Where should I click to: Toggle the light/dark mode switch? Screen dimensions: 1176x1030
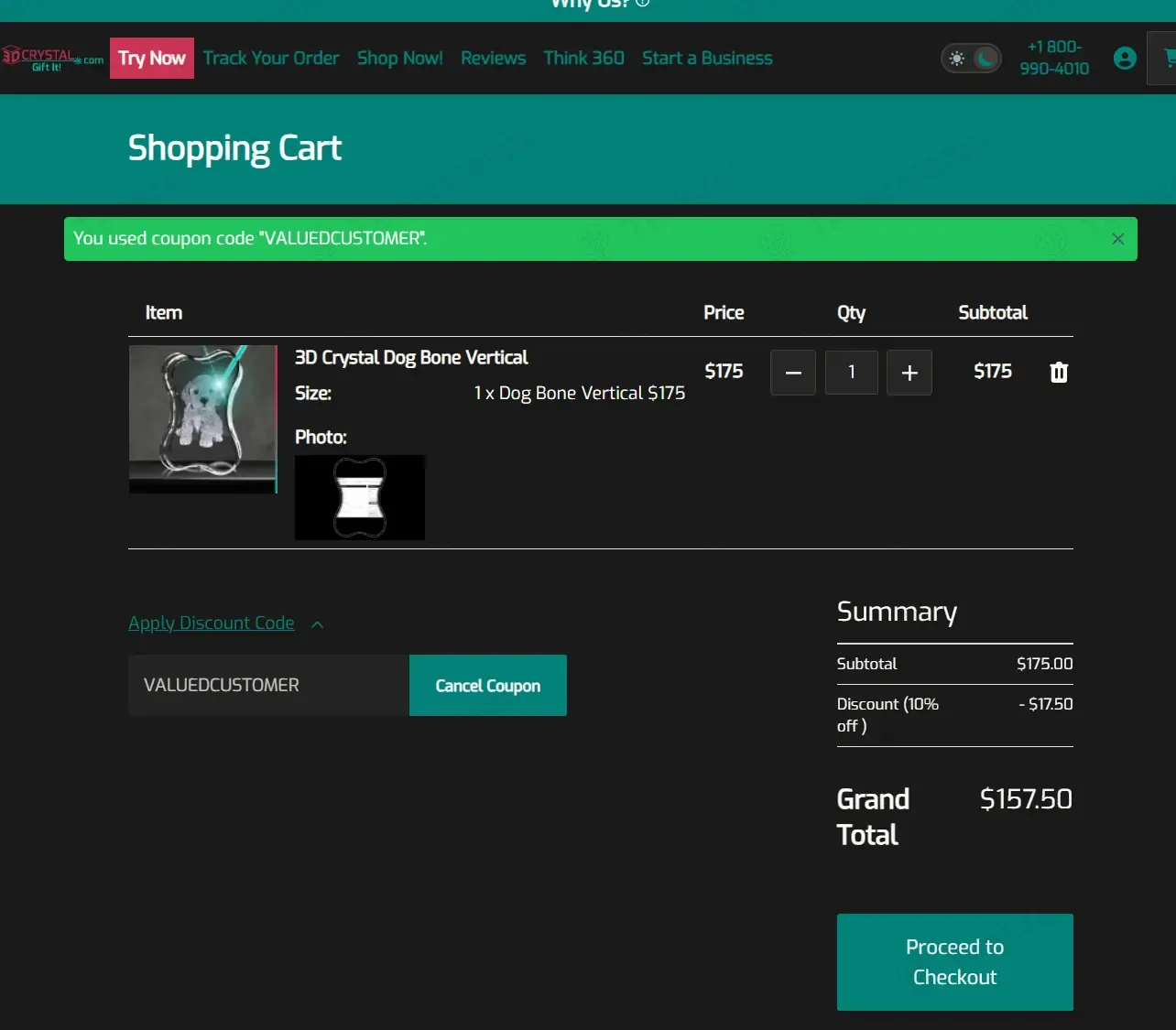tap(971, 59)
